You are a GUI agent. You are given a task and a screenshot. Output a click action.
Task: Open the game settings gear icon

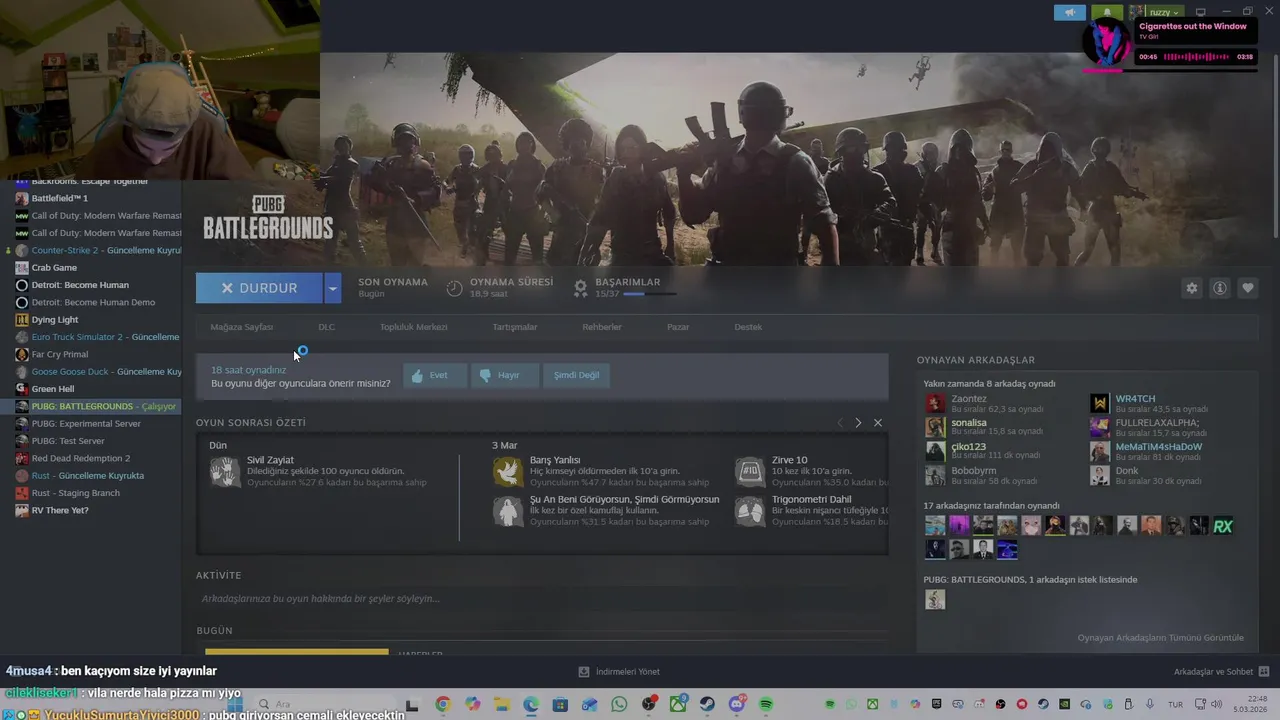coord(1191,288)
